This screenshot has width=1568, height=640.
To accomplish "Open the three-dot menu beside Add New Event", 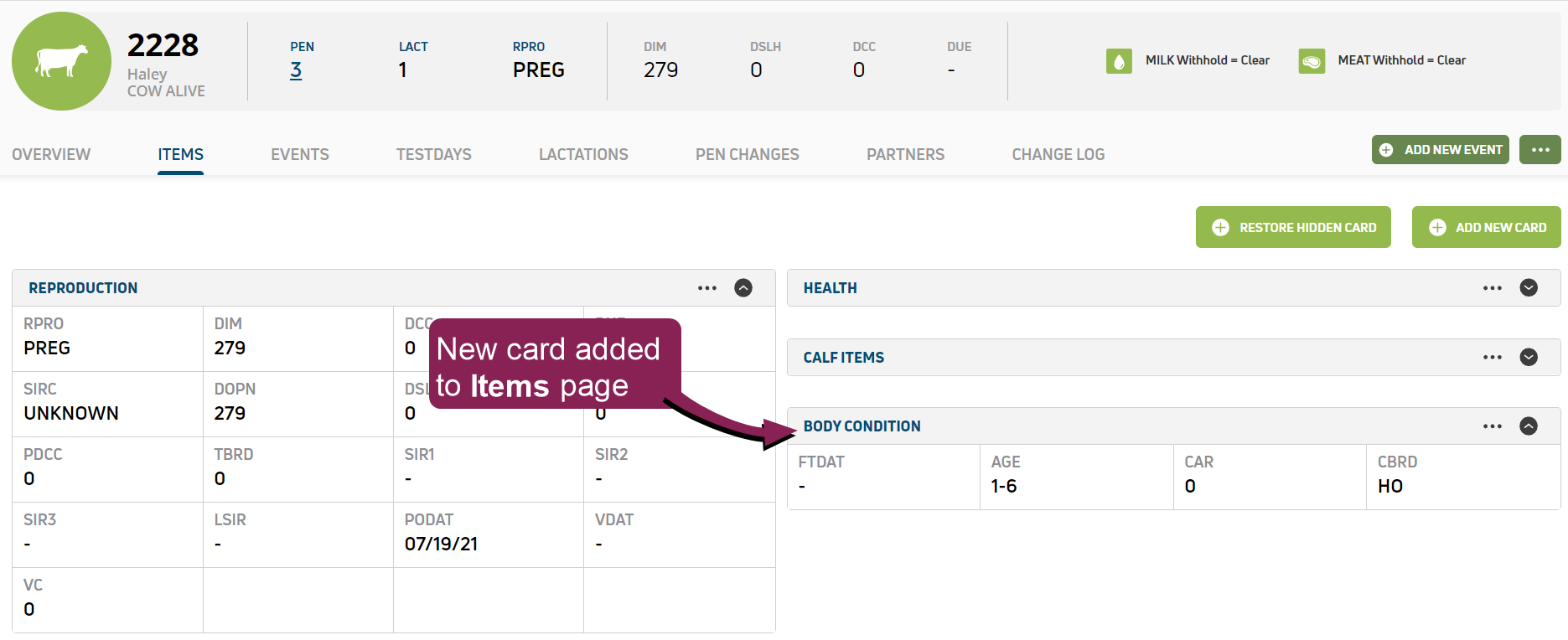I will [x=1540, y=150].
